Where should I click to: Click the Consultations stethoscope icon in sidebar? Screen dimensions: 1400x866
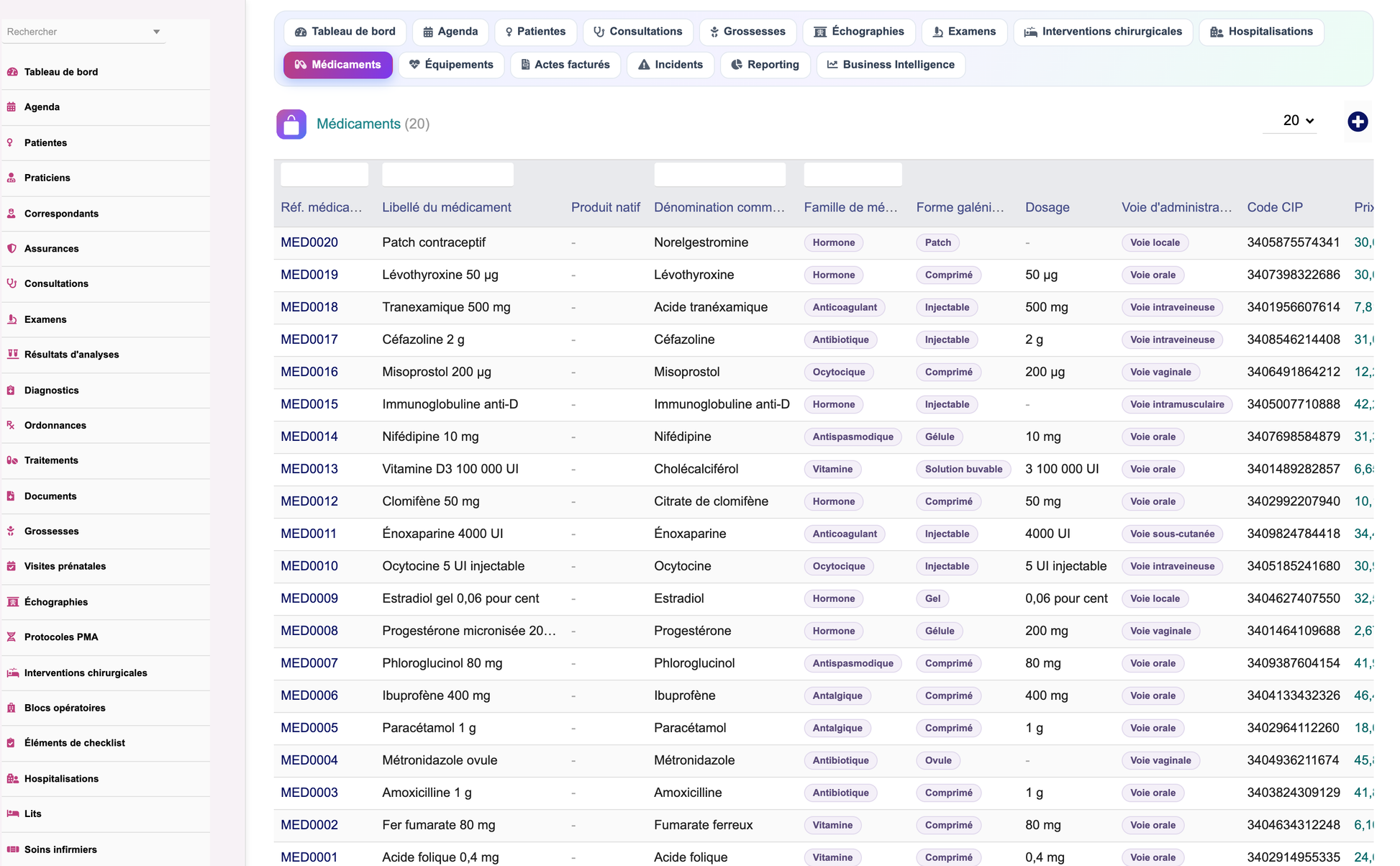12,283
